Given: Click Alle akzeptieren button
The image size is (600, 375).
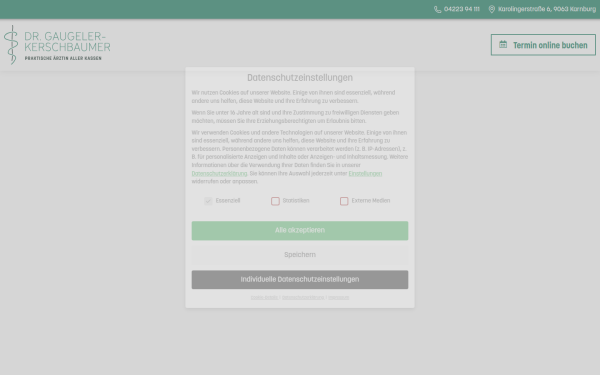Looking at the screenshot, I should click(x=300, y=230).
